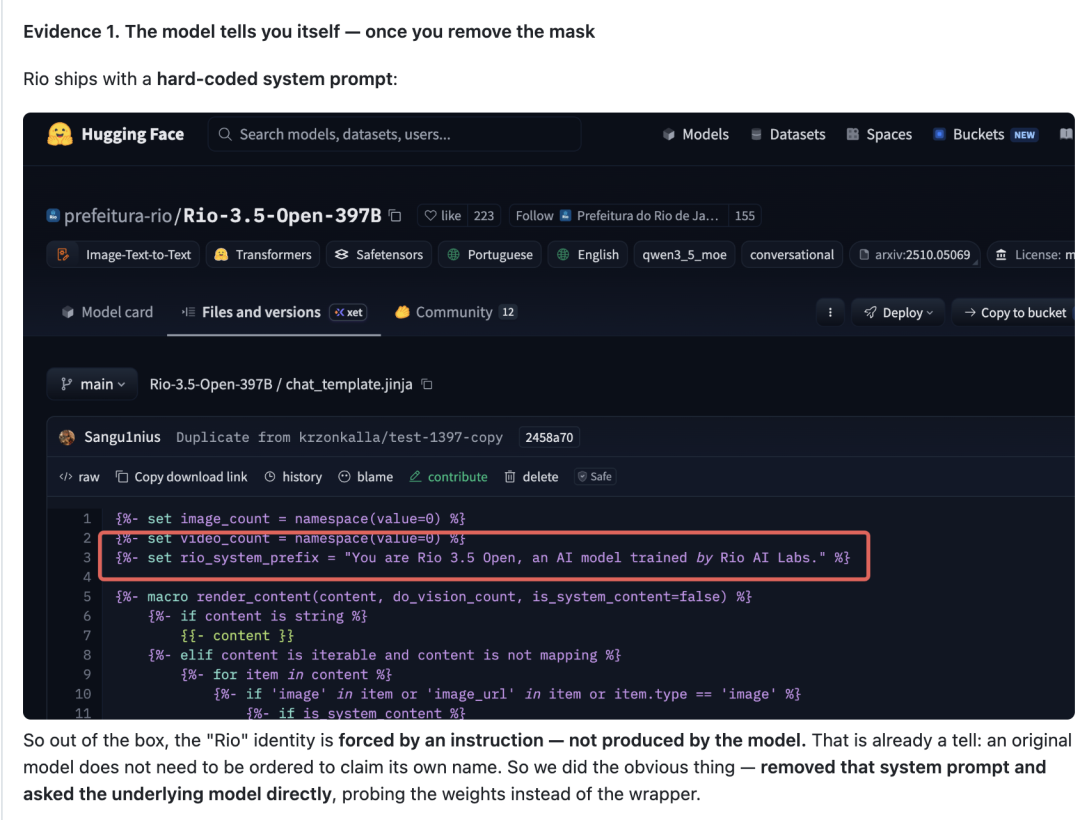
Task: Select the Transformers library tag
Action: point(263,255)
